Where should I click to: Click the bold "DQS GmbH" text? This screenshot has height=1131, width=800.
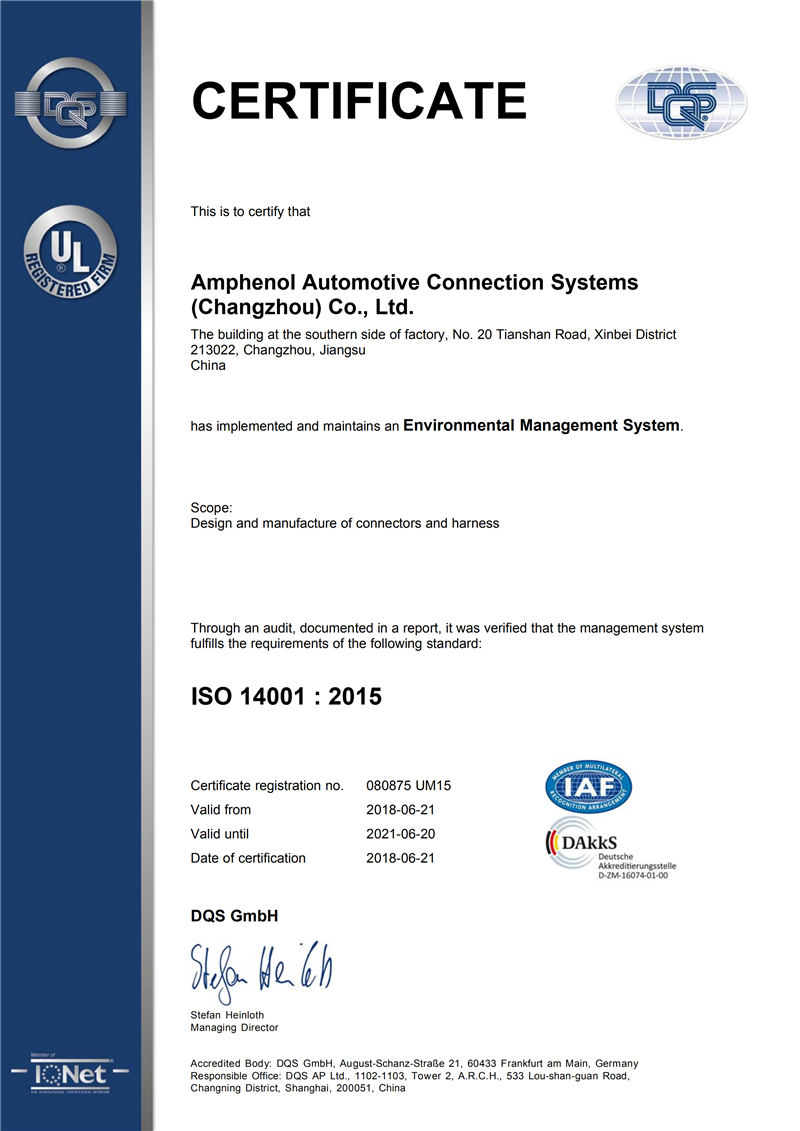pos(234,916)
